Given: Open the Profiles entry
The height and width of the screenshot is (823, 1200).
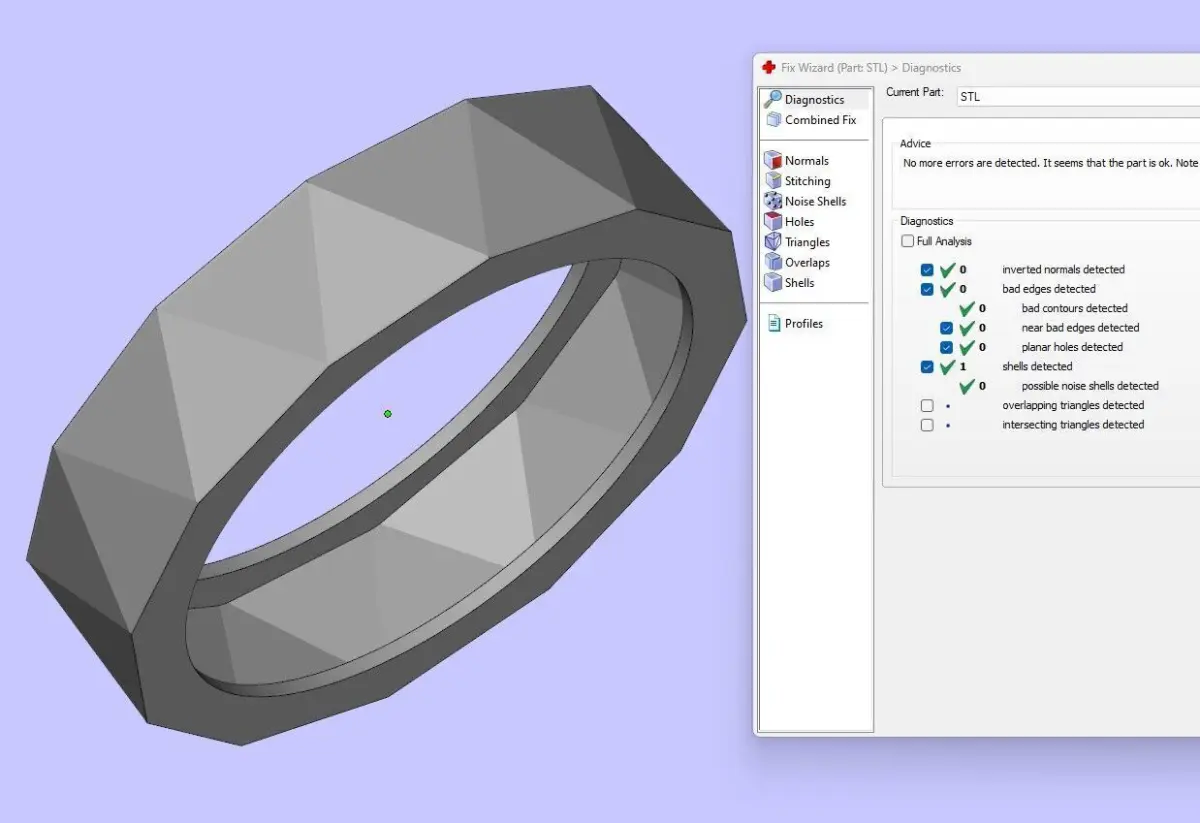Looking at the screenshot, I should (x=803, y=324).
